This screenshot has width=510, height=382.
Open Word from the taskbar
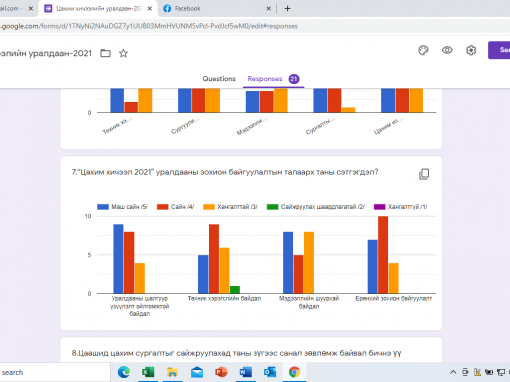[245, 372]
